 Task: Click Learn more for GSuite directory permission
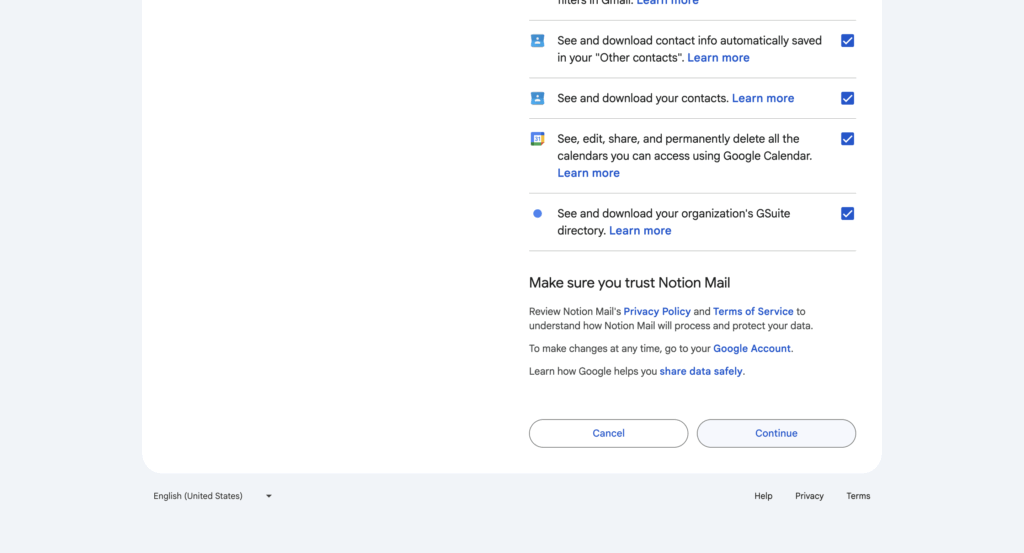point(640,231)
